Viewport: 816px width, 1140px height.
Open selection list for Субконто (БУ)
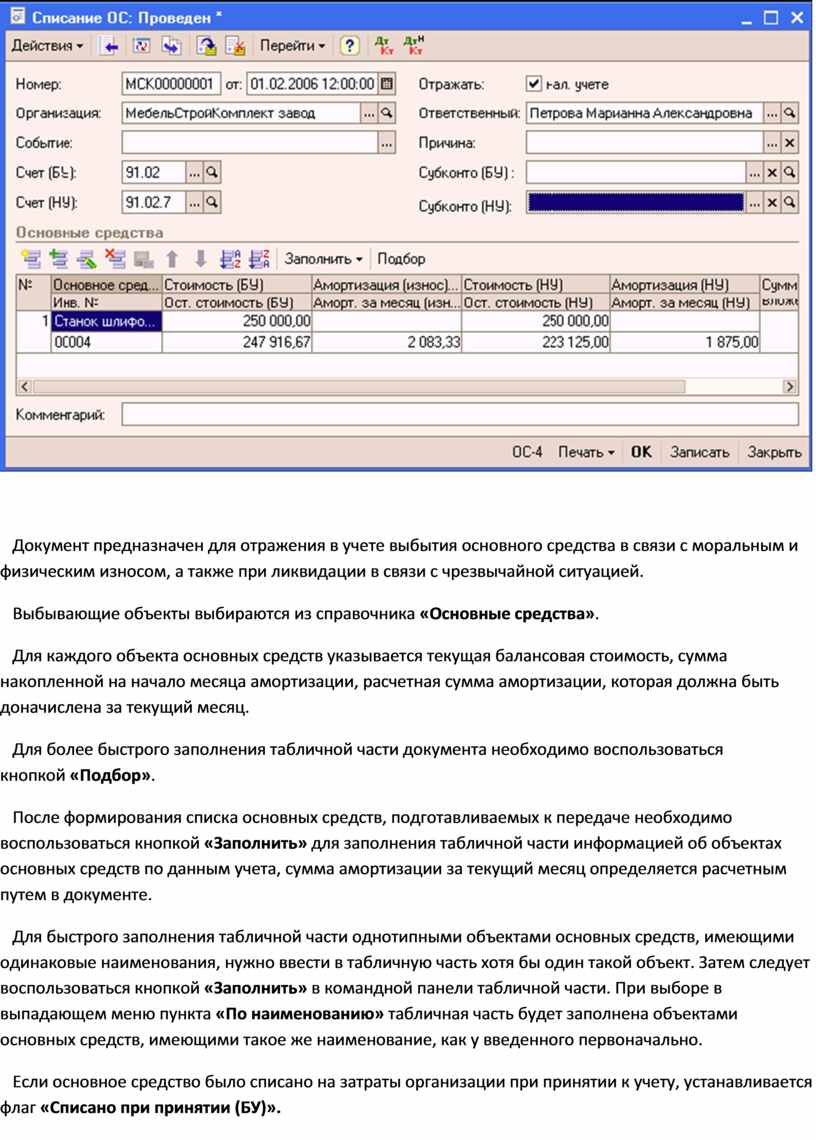point(755,173)
